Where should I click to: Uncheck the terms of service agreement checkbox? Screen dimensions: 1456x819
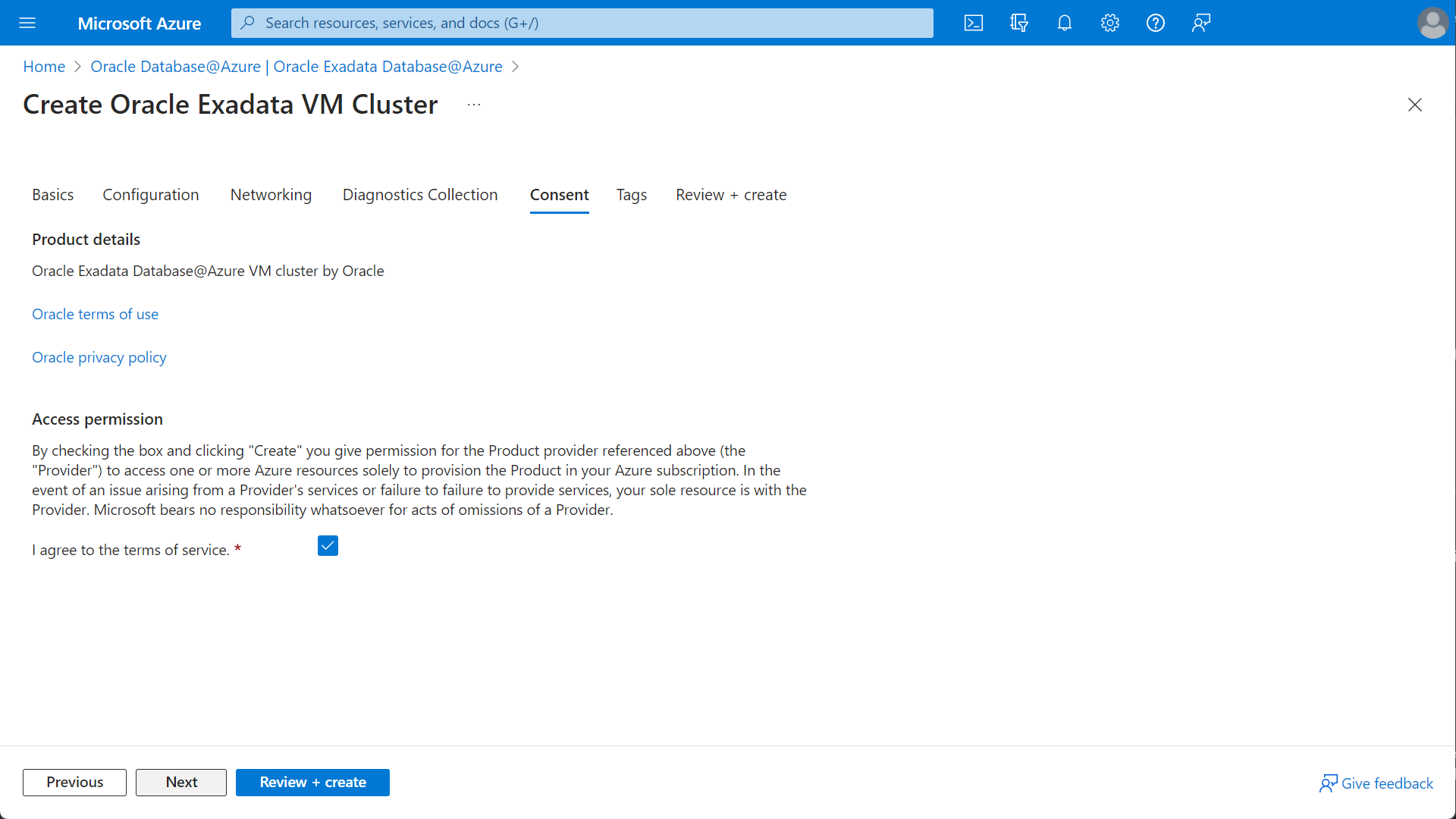pos(327,545)
